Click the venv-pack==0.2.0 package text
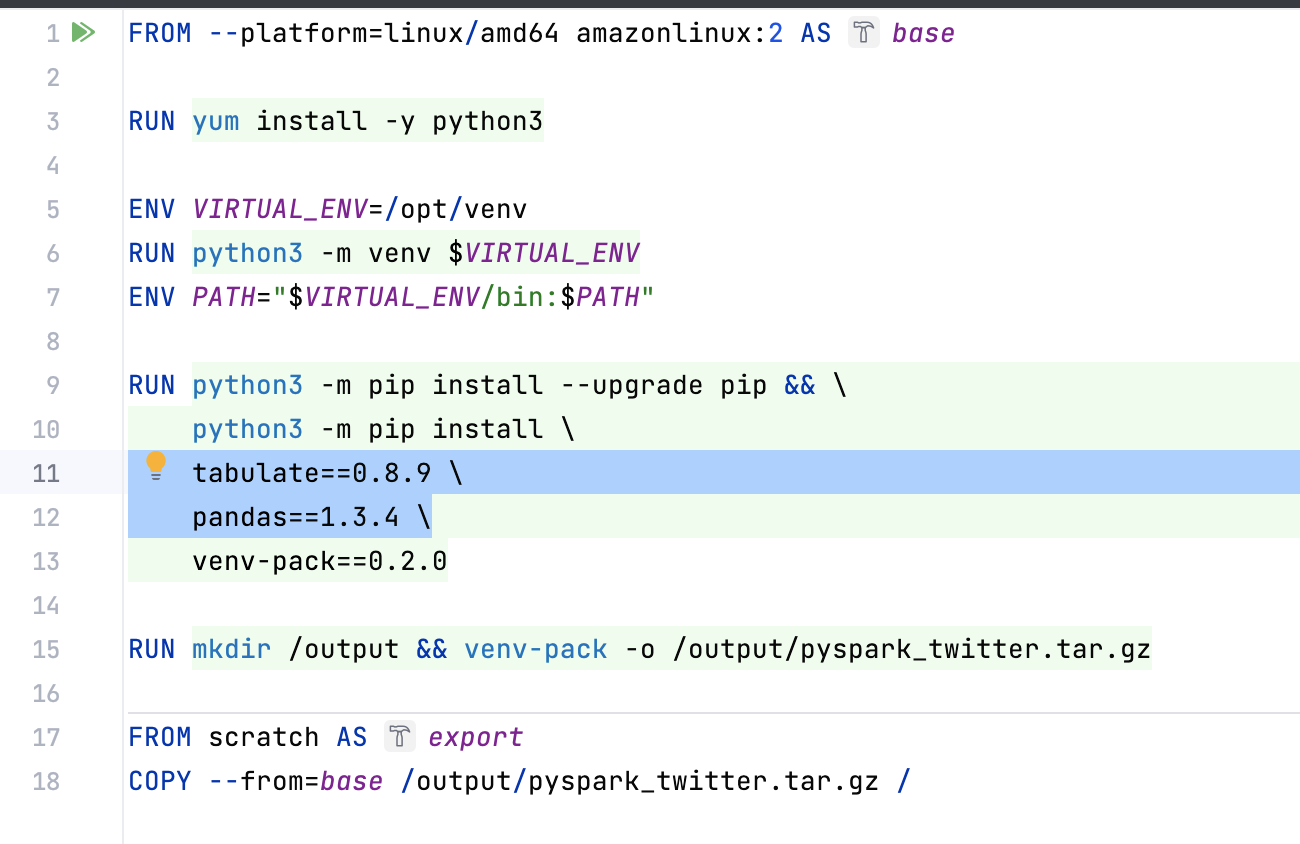The width and height of the screenshot is (1300, 844). click(319, 561)
